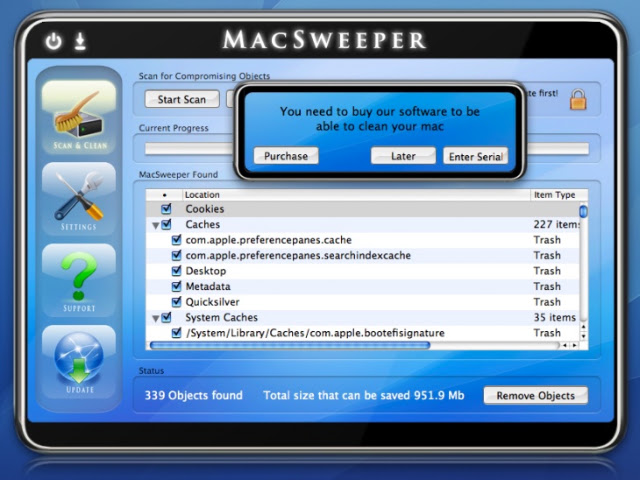Click the com.apple.preferencepanes.searchindexcache entry
The height and width of the screenshot is (480, 640).
pyautogui.click(x=298, y=256)
